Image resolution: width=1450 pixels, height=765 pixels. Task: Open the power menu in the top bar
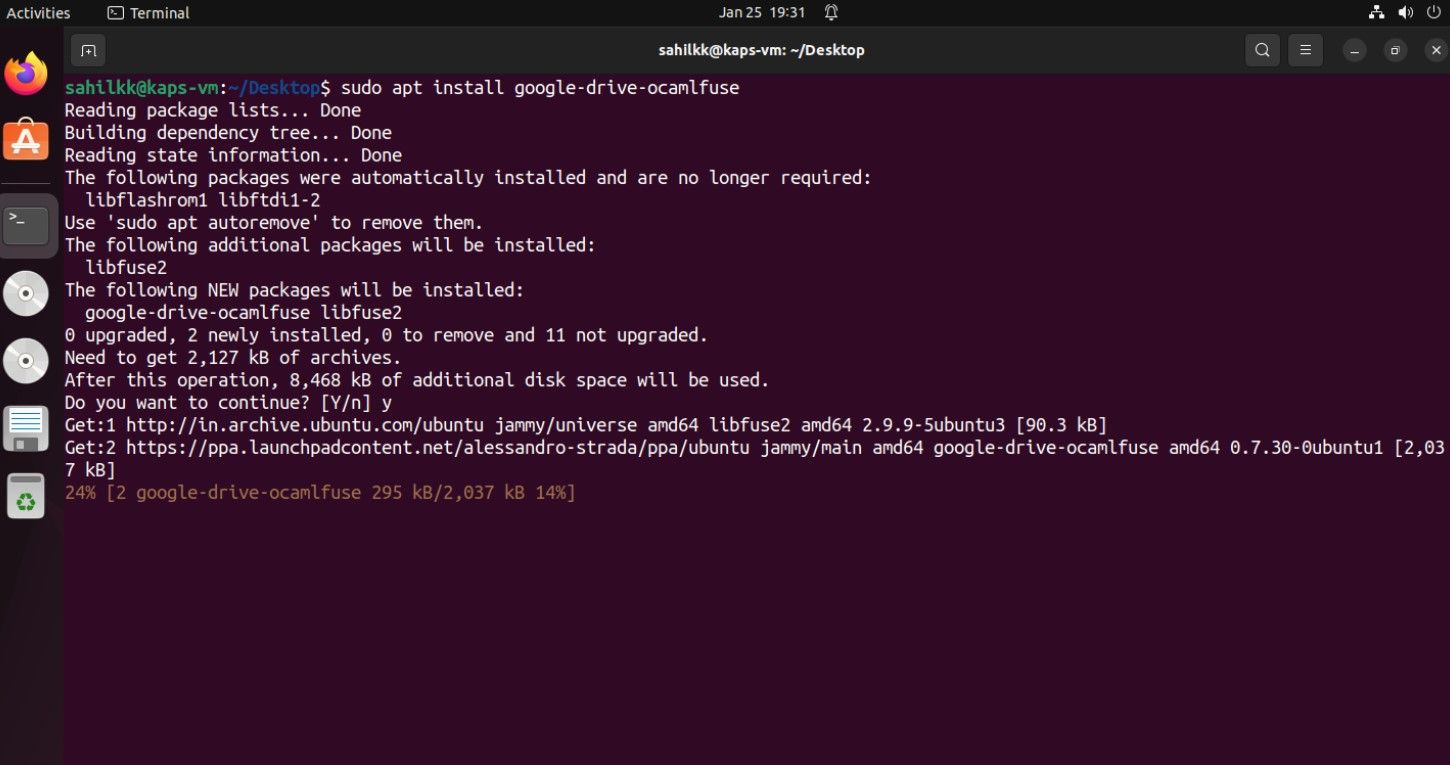[x=1433, y=13]
